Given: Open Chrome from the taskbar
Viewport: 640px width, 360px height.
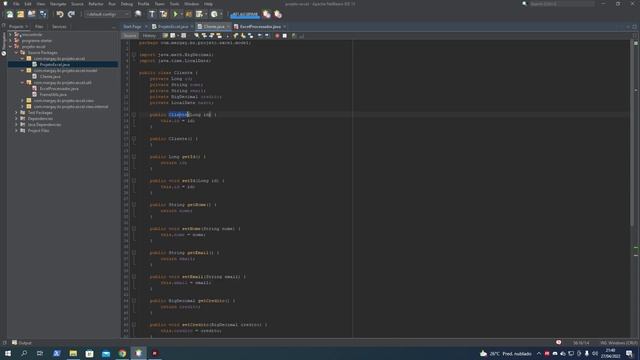Looking at the screenshot, I should pyautogui.click(x=122, y=353).
